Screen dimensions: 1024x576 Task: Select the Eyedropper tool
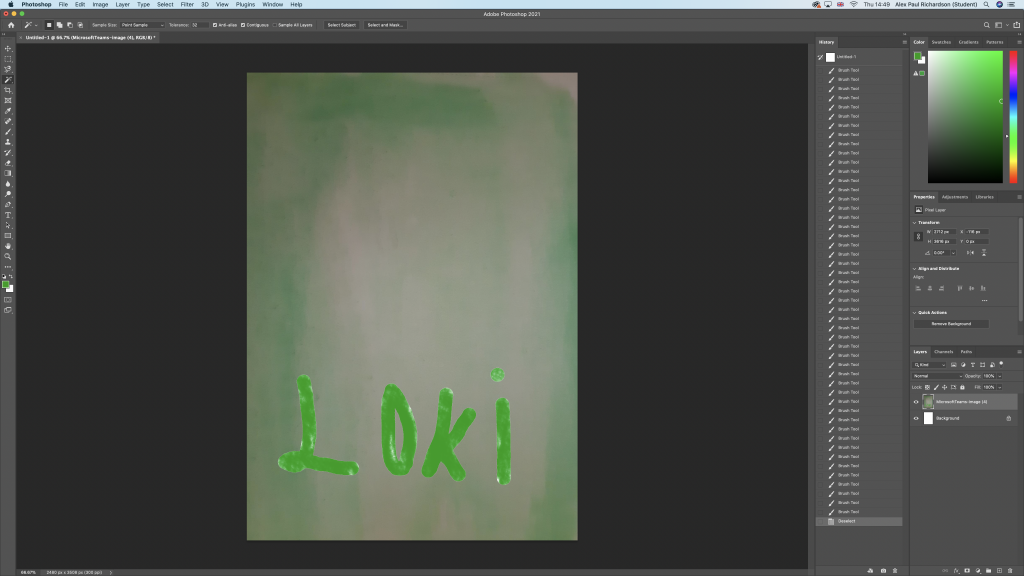[x=8, y=111]
